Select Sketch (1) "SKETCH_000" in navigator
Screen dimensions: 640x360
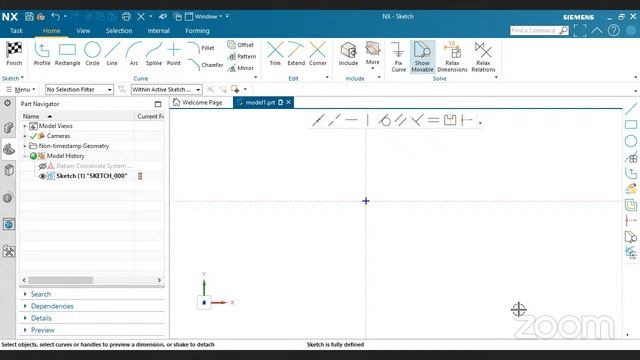[91, 176]
